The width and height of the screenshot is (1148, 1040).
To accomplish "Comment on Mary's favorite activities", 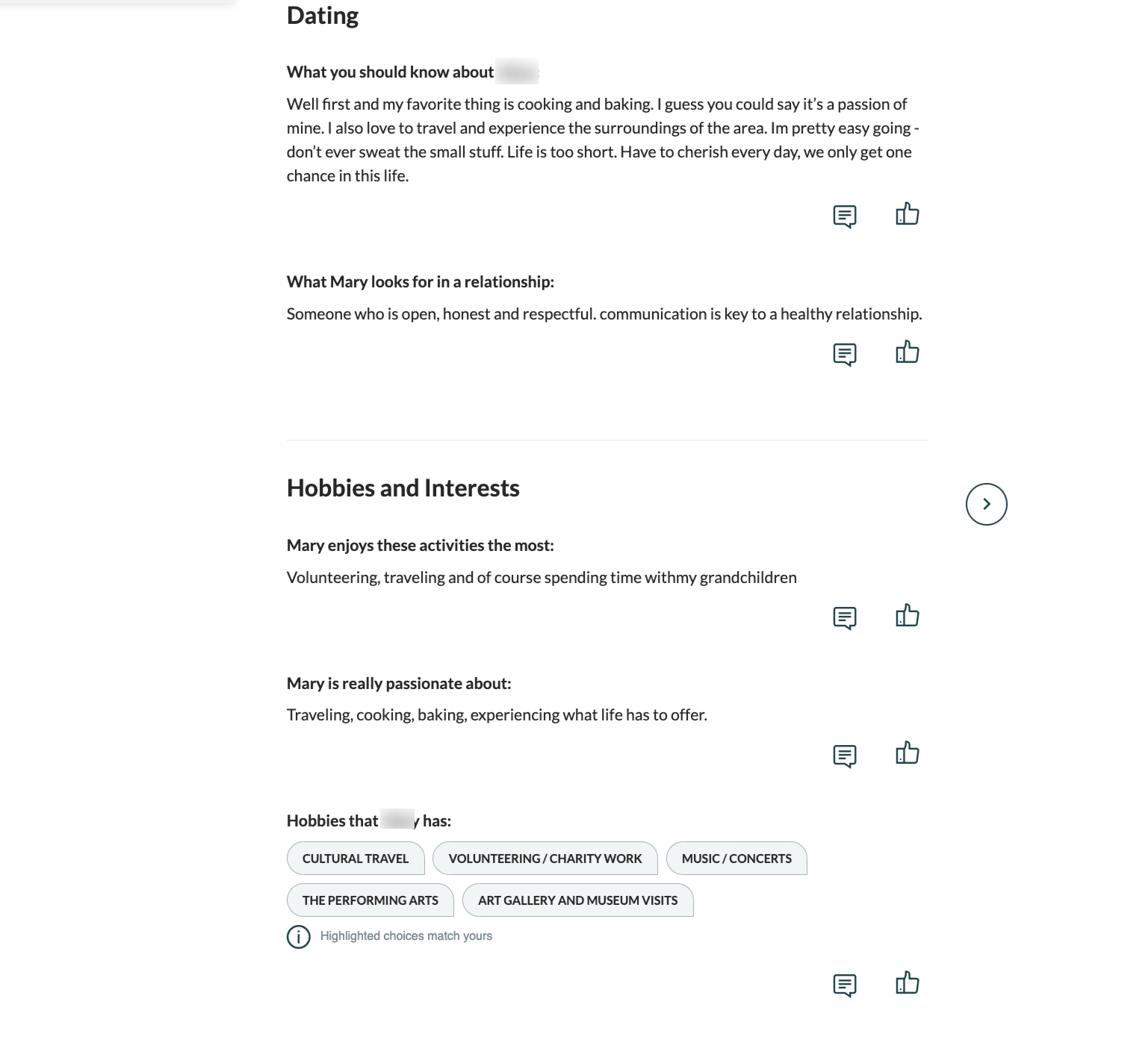I will coord(845,617).
